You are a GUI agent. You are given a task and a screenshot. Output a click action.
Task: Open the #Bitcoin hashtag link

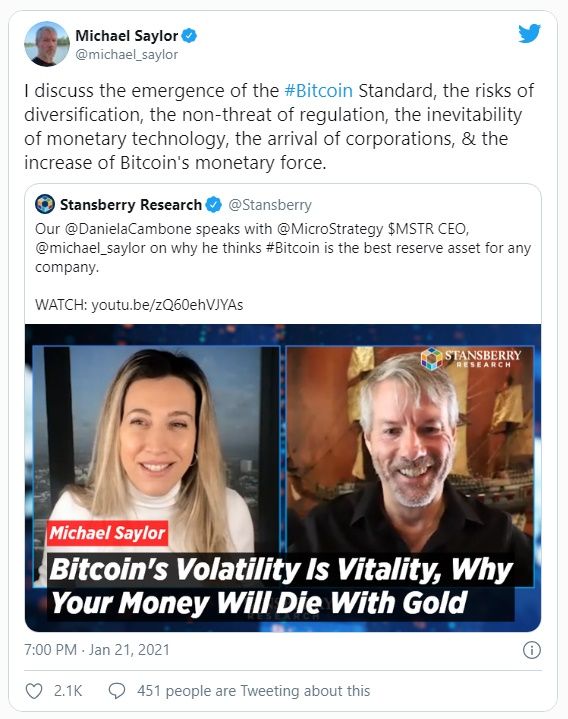(319, 91)
